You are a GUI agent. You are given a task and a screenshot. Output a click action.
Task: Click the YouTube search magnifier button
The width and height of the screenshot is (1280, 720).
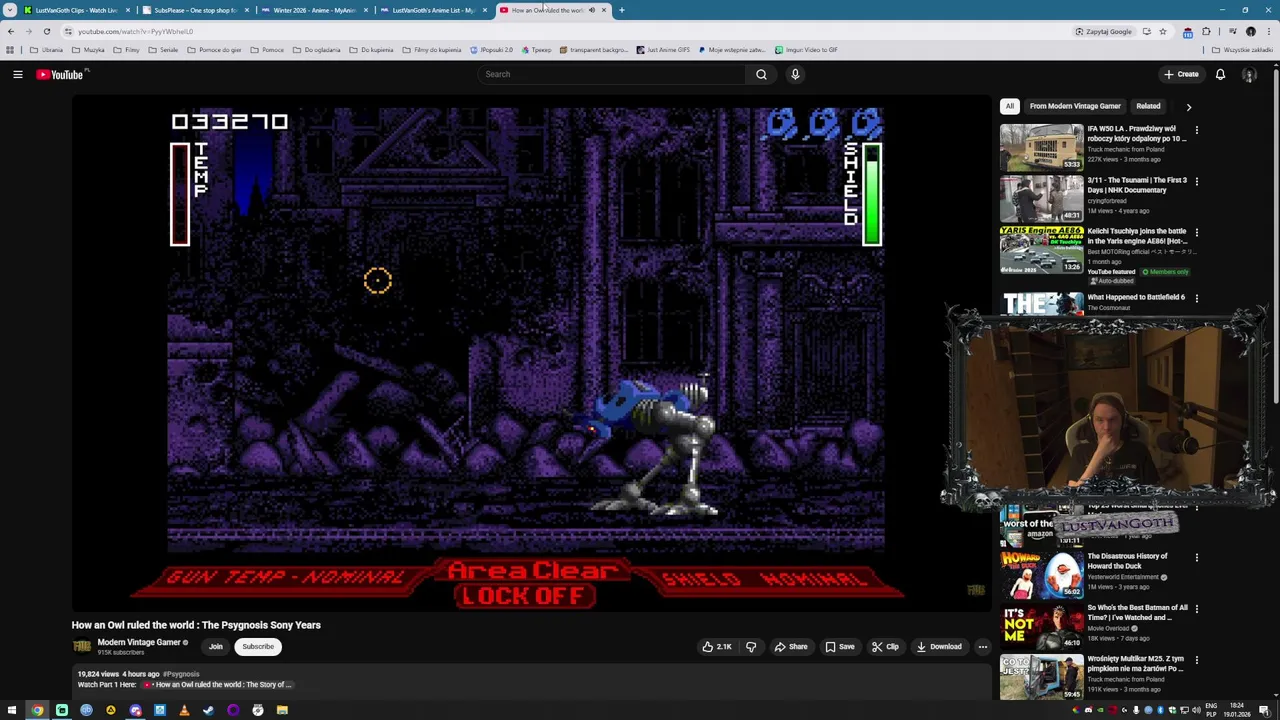pyautogui.click(x=761, y=74)
